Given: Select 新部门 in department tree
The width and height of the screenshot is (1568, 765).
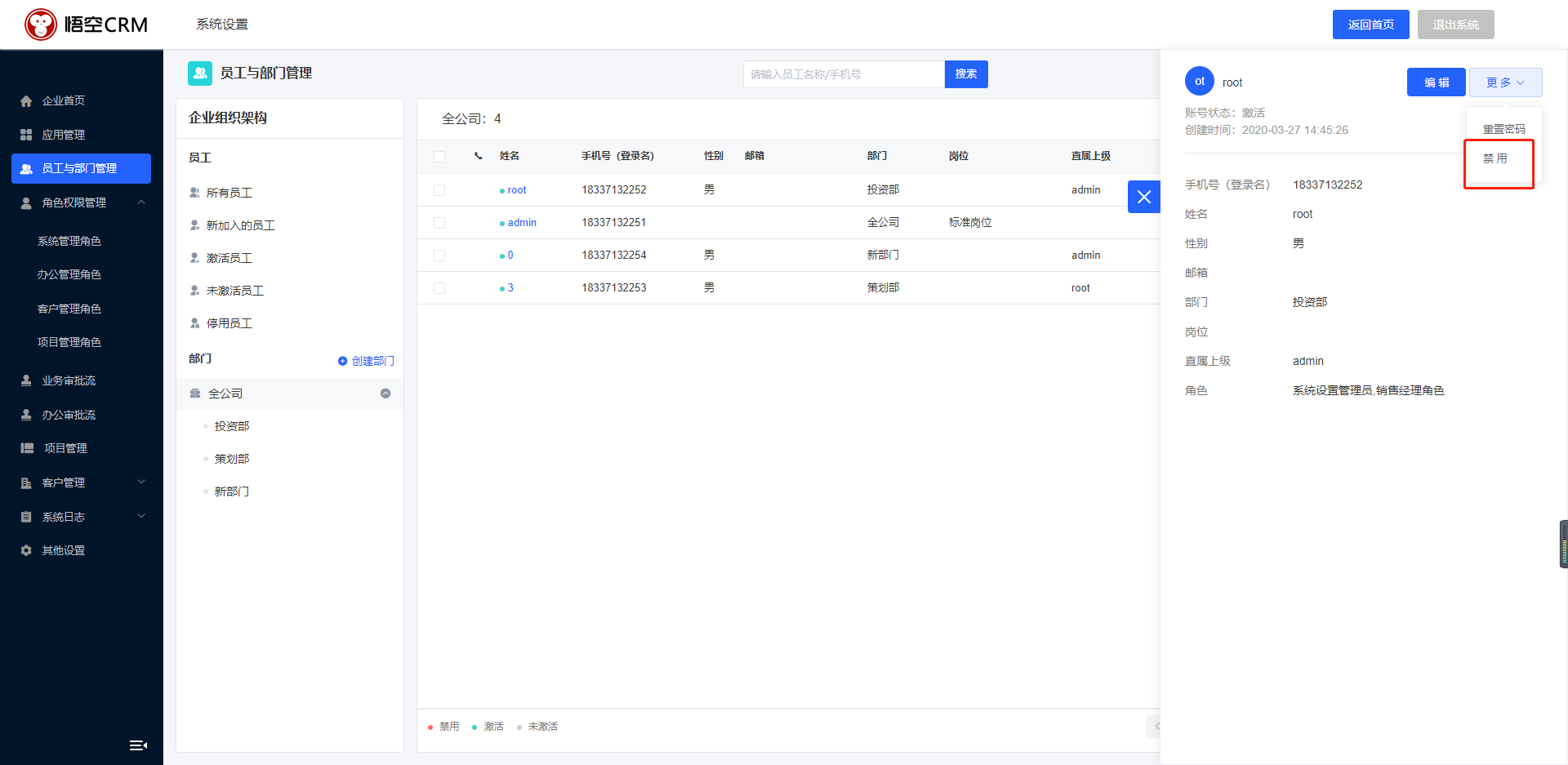Looking at the screenshot, I should coord(232,491).
